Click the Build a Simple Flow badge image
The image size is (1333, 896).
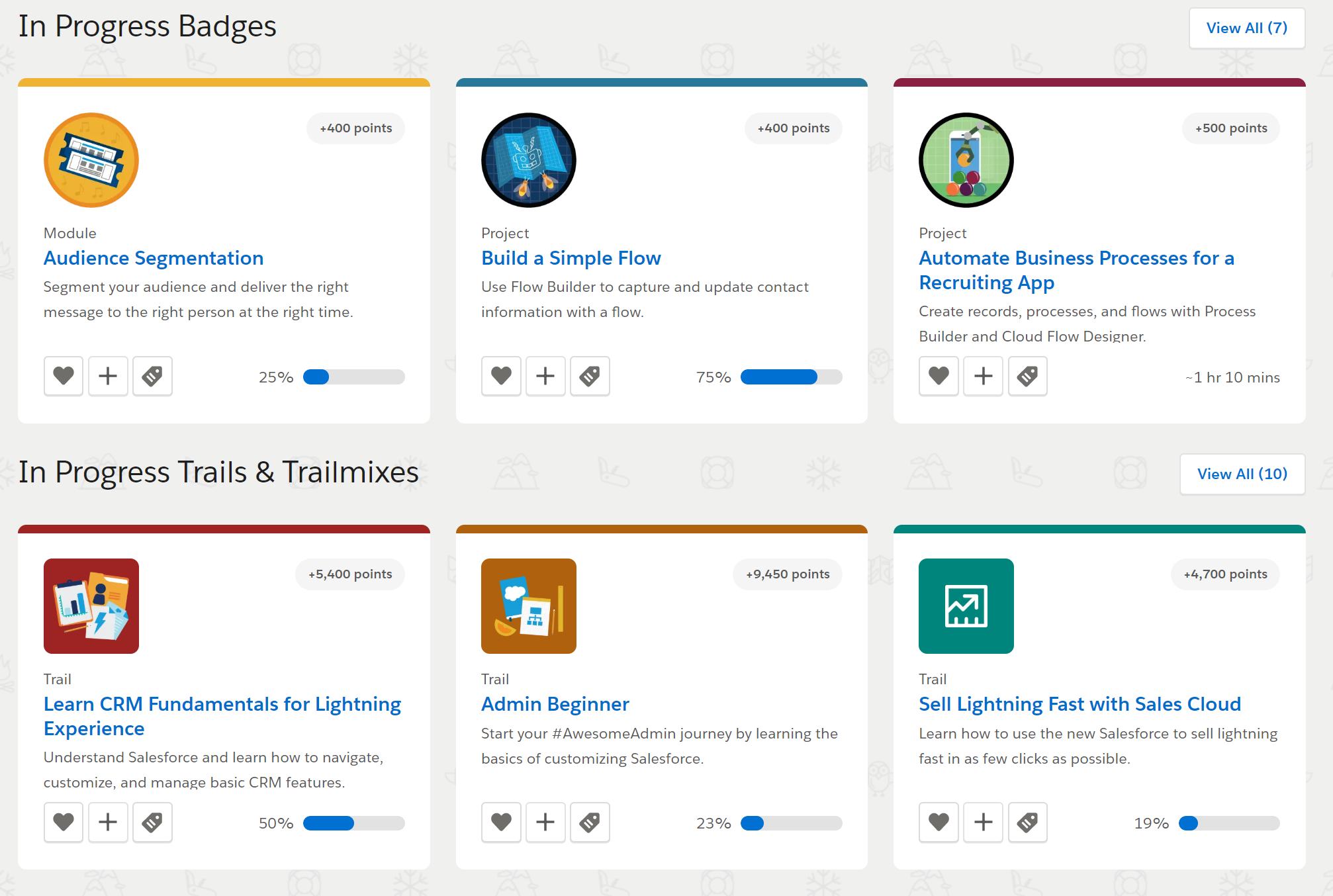[x=529, y=160]
